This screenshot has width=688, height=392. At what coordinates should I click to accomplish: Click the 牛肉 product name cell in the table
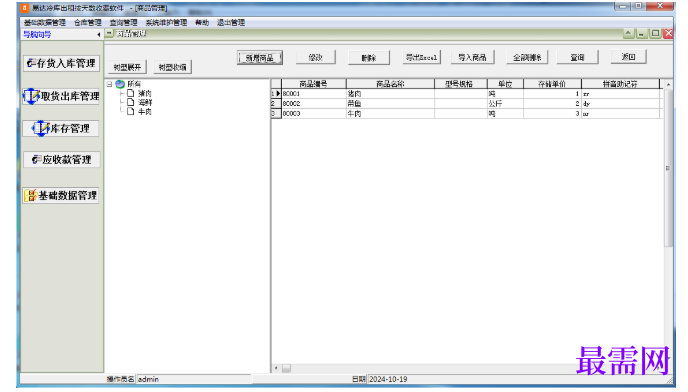point(391,113)
